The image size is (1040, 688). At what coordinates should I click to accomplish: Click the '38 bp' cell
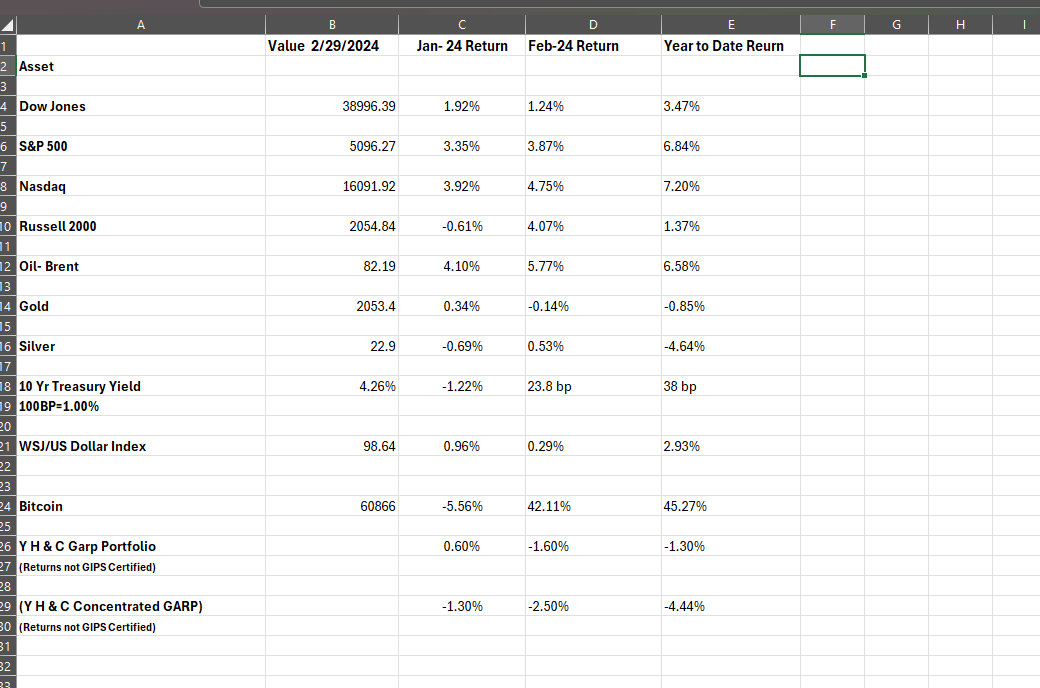[x=731, y=386]
